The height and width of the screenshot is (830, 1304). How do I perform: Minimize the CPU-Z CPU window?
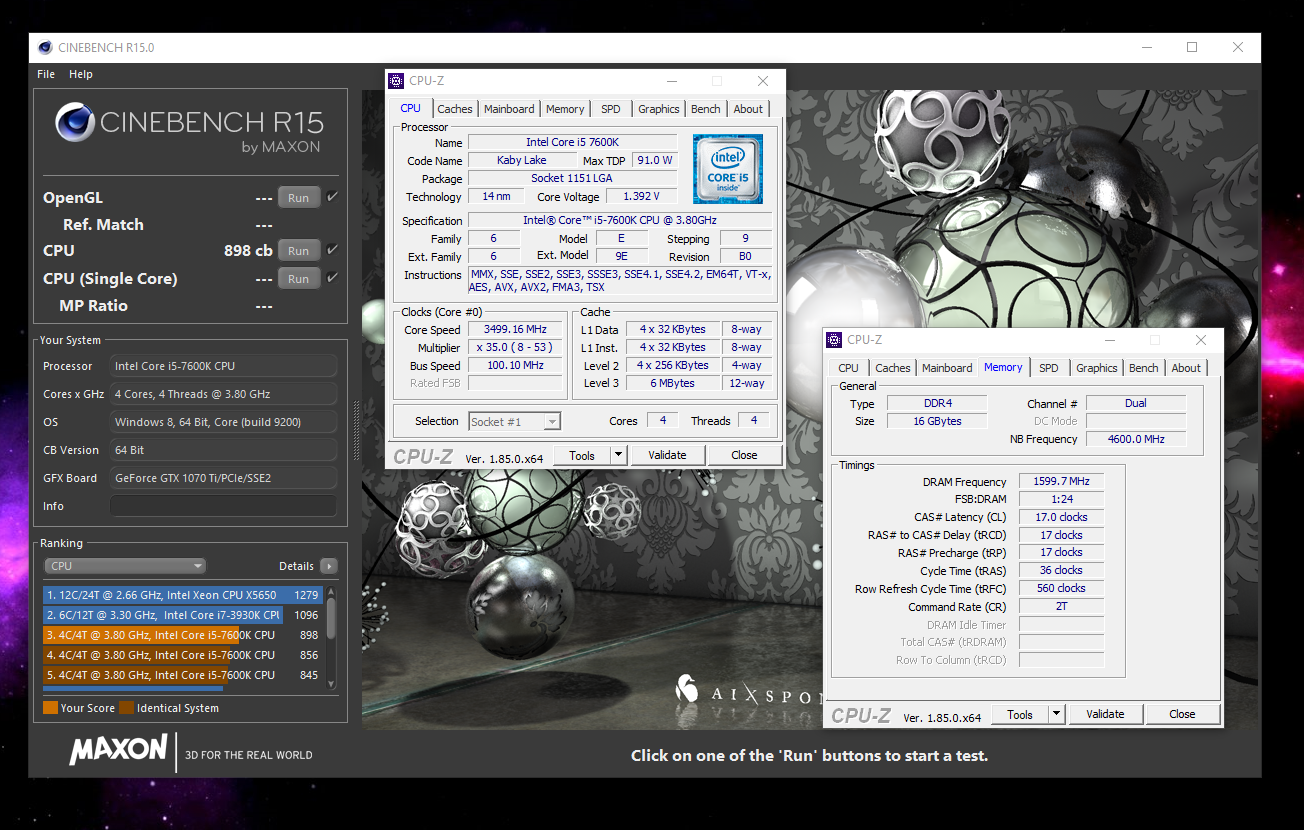[x=672, y=81]
